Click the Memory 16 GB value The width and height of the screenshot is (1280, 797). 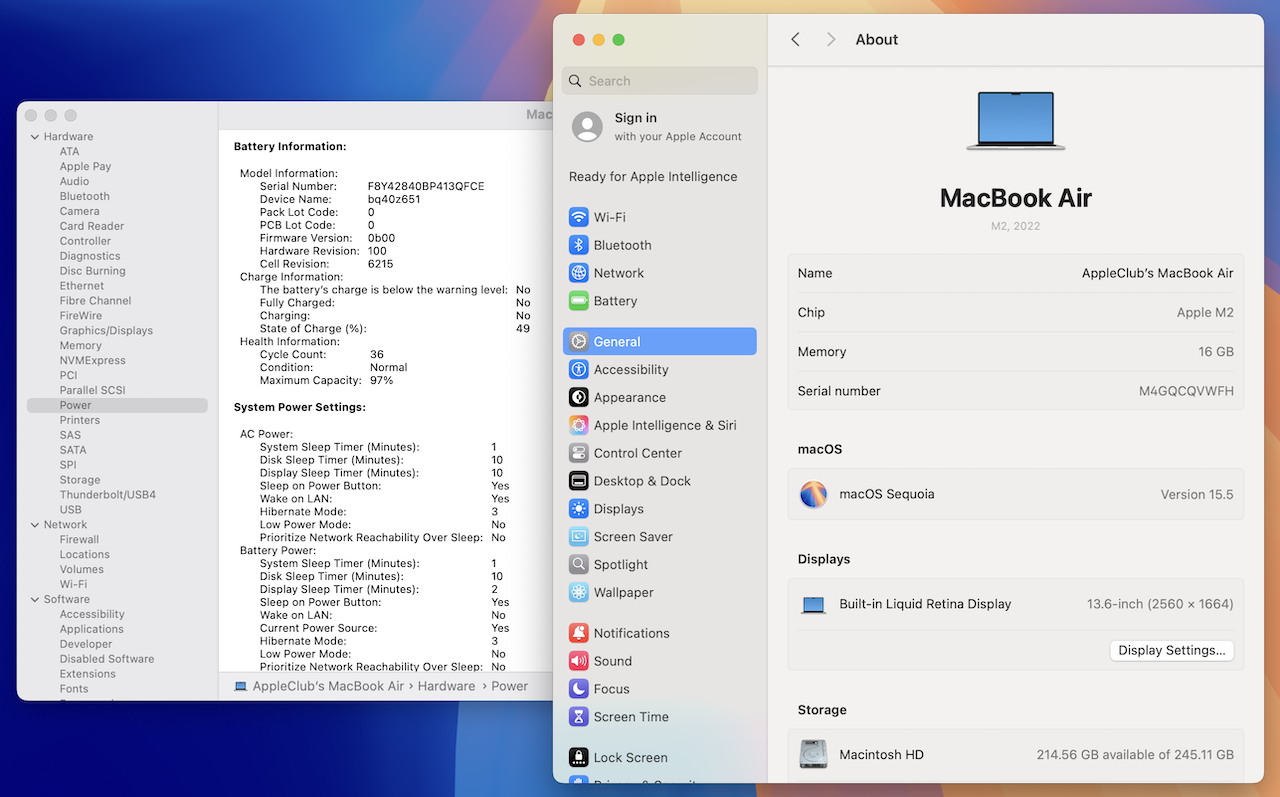click(1216, 352)
